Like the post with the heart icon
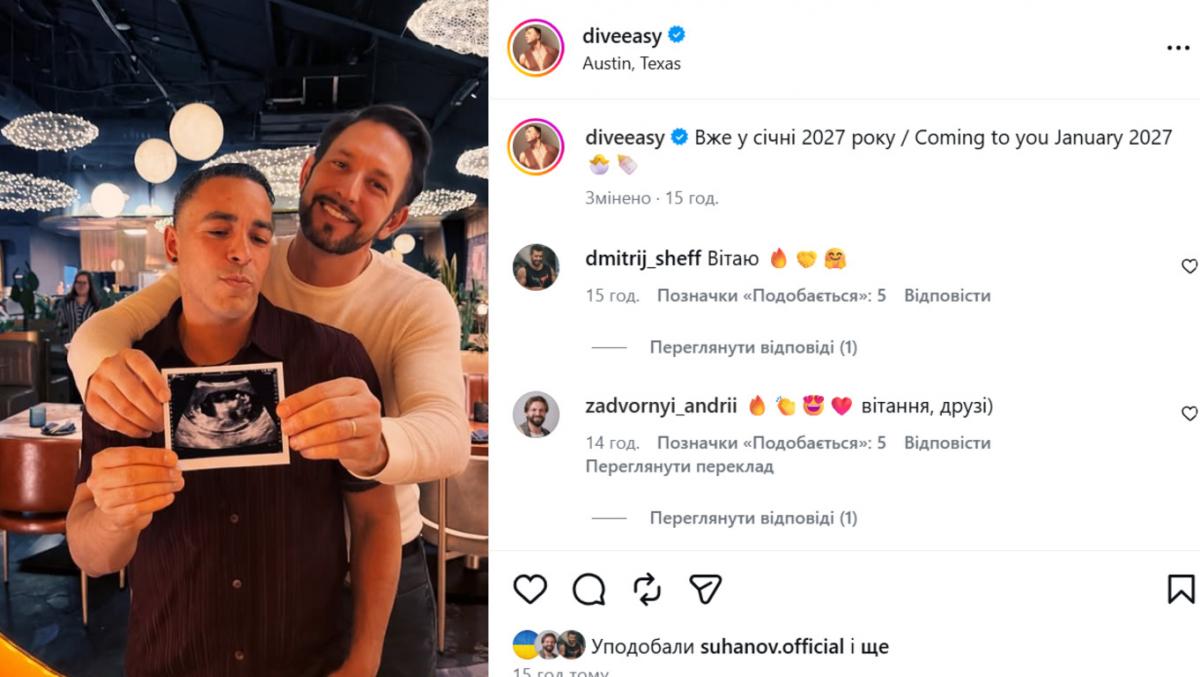This screenshot has width=1200, height=677. coord(530,589)
